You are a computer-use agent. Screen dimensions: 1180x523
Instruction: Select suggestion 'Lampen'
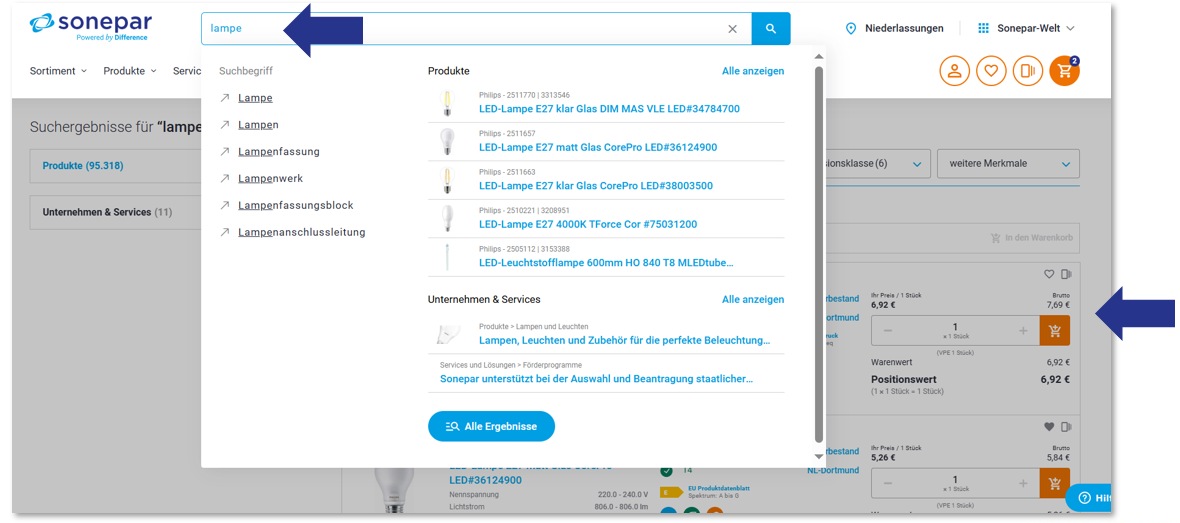tap(258, 125)
